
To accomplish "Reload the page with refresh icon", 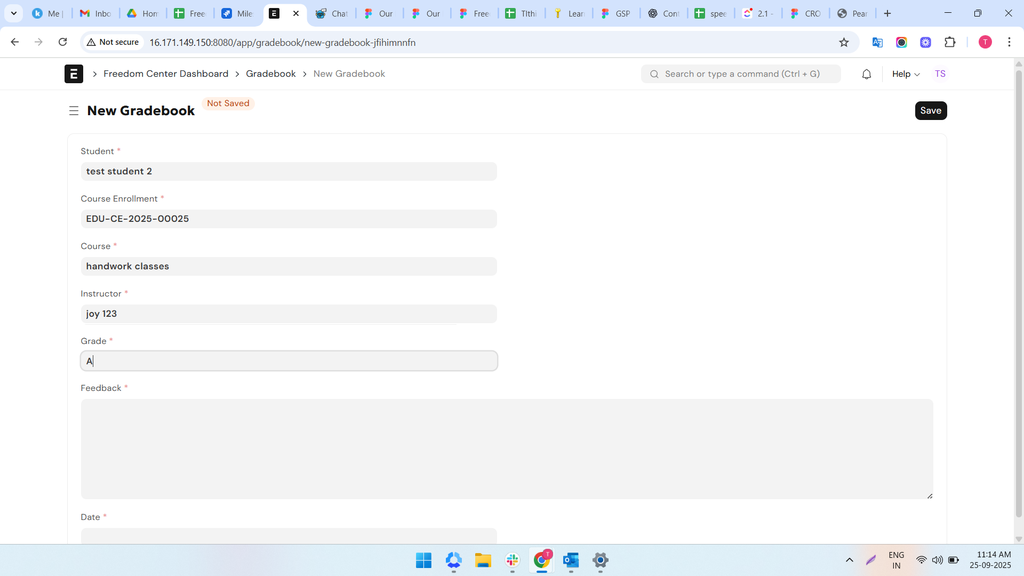I will coord(63,43).
